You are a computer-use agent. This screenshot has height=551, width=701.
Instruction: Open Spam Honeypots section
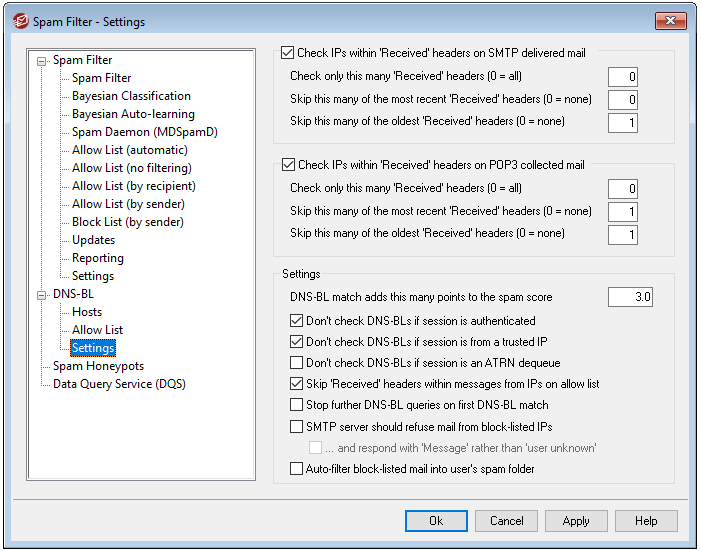click(x=98, y=366)
